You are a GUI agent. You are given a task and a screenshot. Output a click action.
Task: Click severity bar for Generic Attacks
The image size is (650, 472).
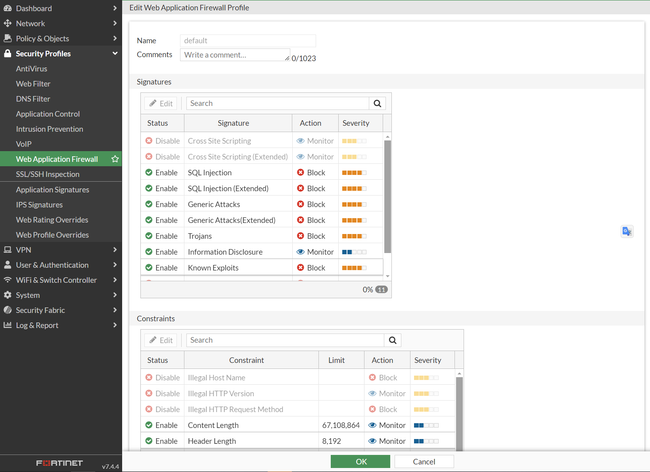pyautogui.click(x=354, y=204)
